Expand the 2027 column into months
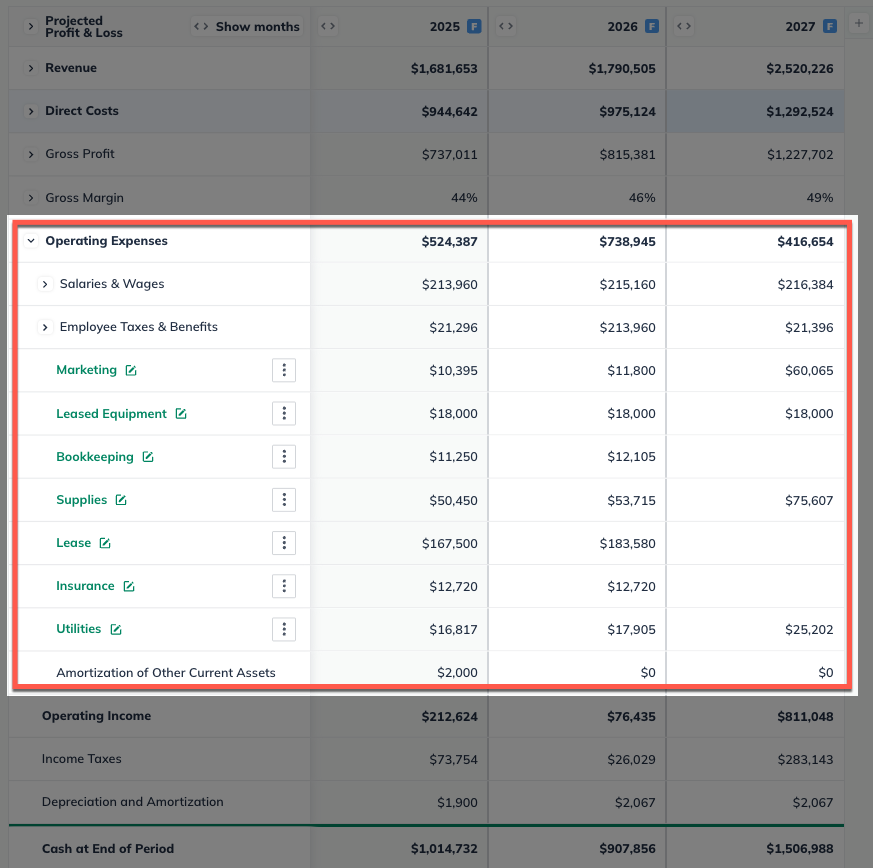 [x=684, y=26]
